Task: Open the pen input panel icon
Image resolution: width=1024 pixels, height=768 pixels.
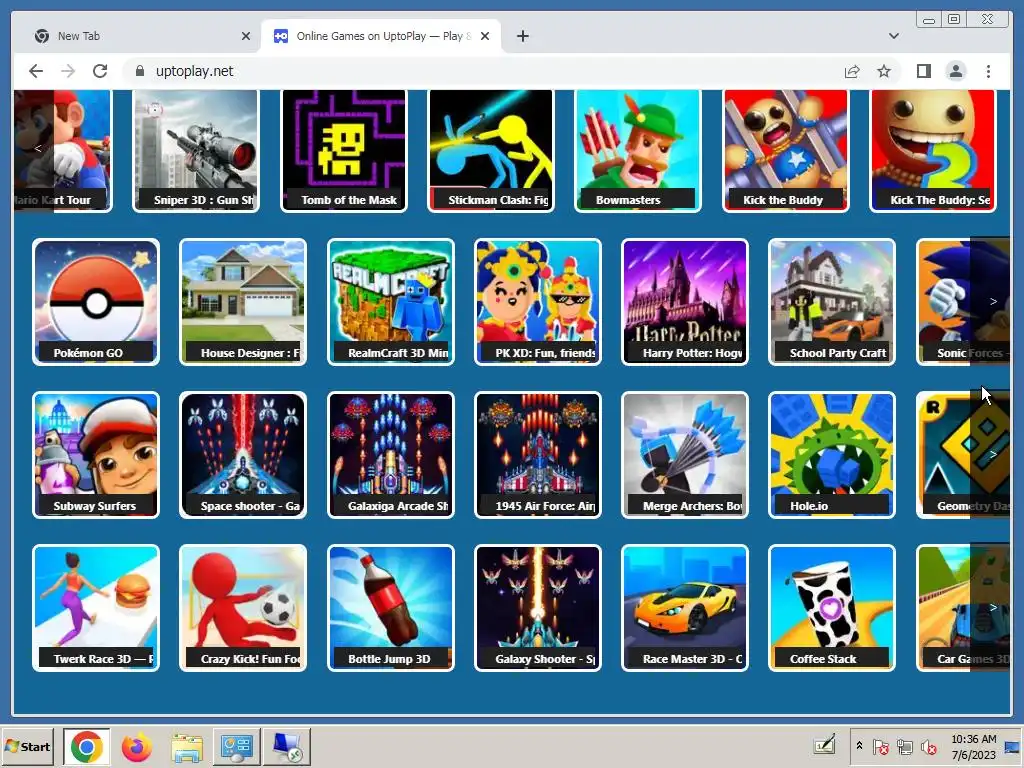Action: pos(824,744)
